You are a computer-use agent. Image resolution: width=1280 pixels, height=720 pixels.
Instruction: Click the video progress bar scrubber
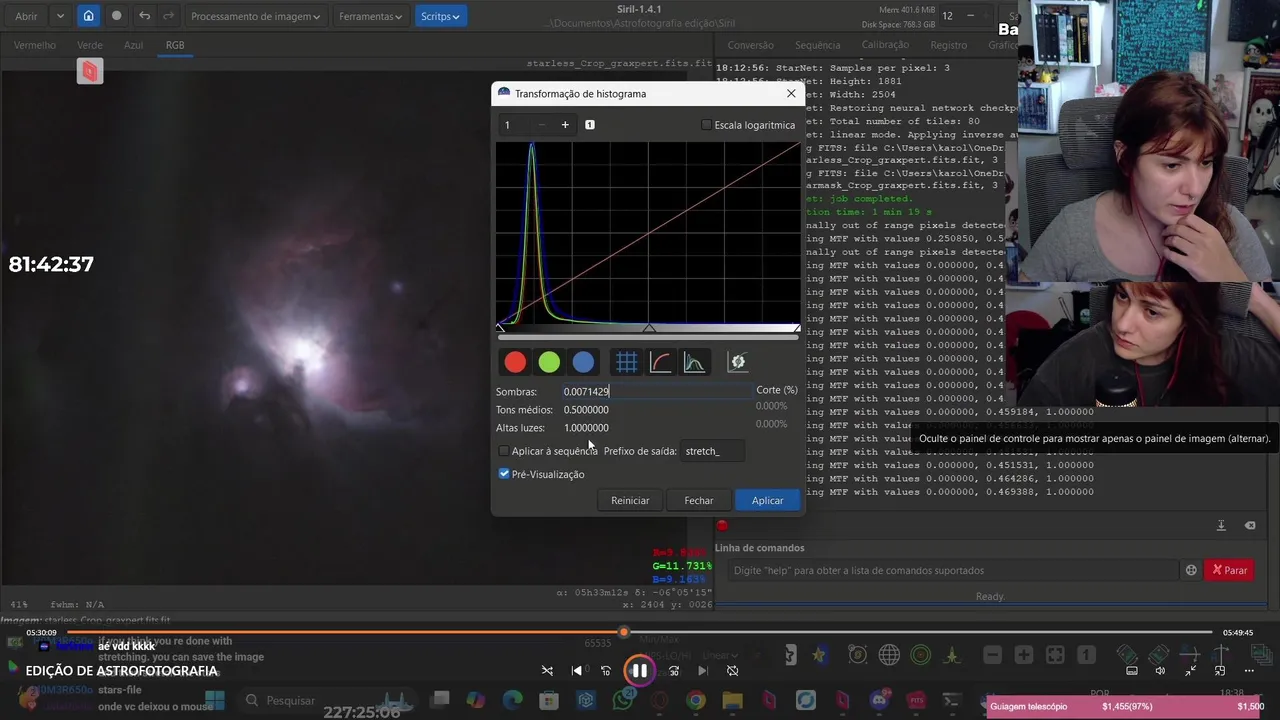[624, 632]
